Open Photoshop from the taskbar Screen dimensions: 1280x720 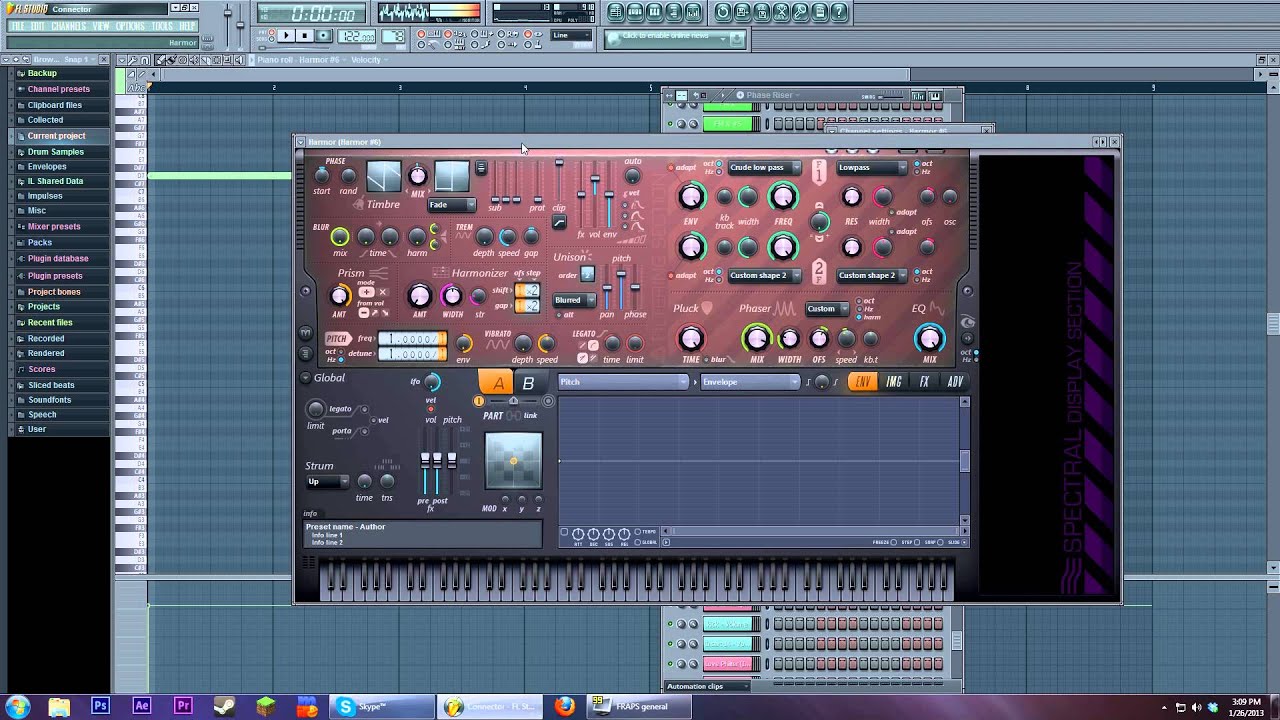coord(100,706)
